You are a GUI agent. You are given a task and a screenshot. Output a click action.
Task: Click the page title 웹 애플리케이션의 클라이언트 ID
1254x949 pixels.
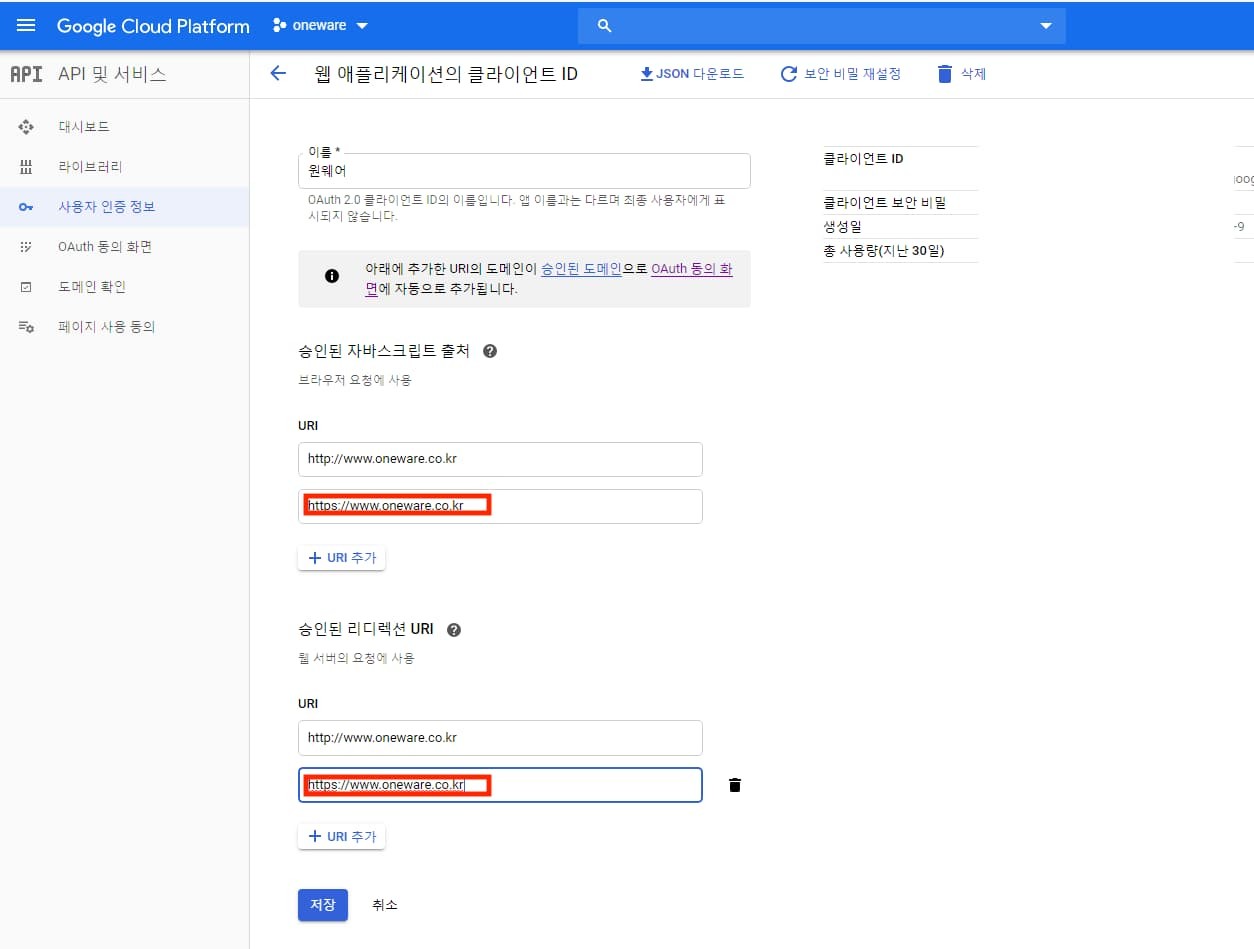[446, 74]
